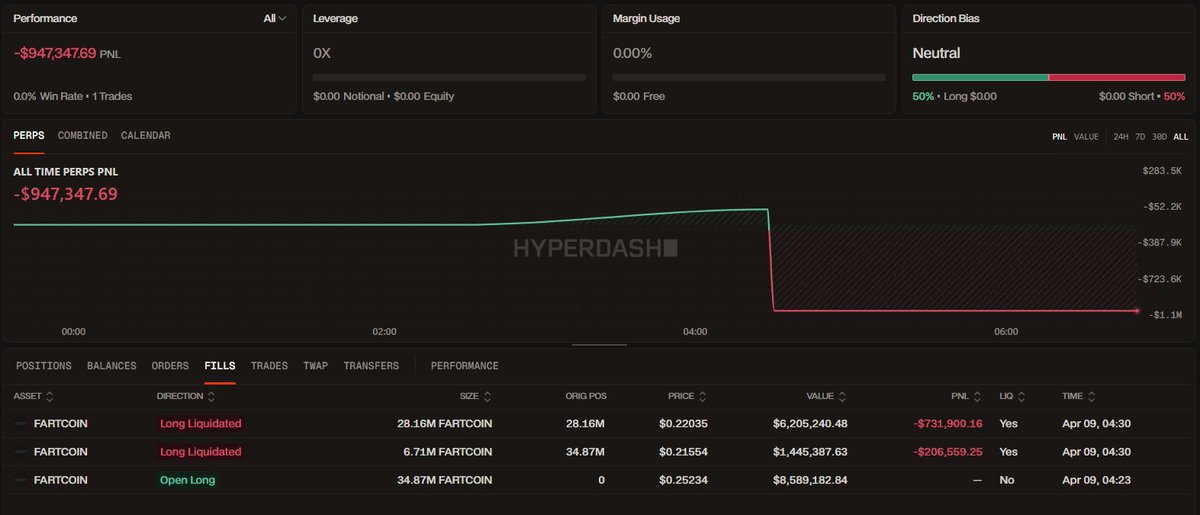1200x515 pixels.
Task: Click the 04:00 time axis label
Action: point(695,331)
